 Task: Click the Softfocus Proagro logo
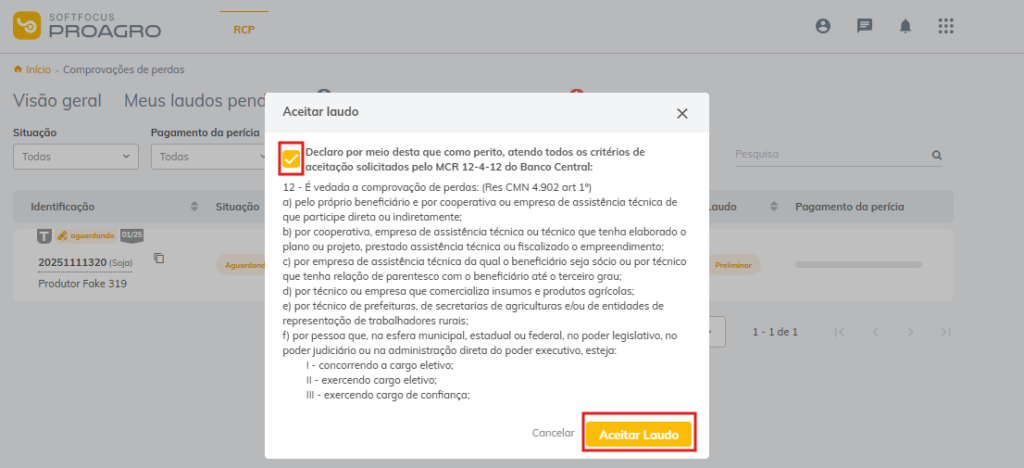click(87, 26)
